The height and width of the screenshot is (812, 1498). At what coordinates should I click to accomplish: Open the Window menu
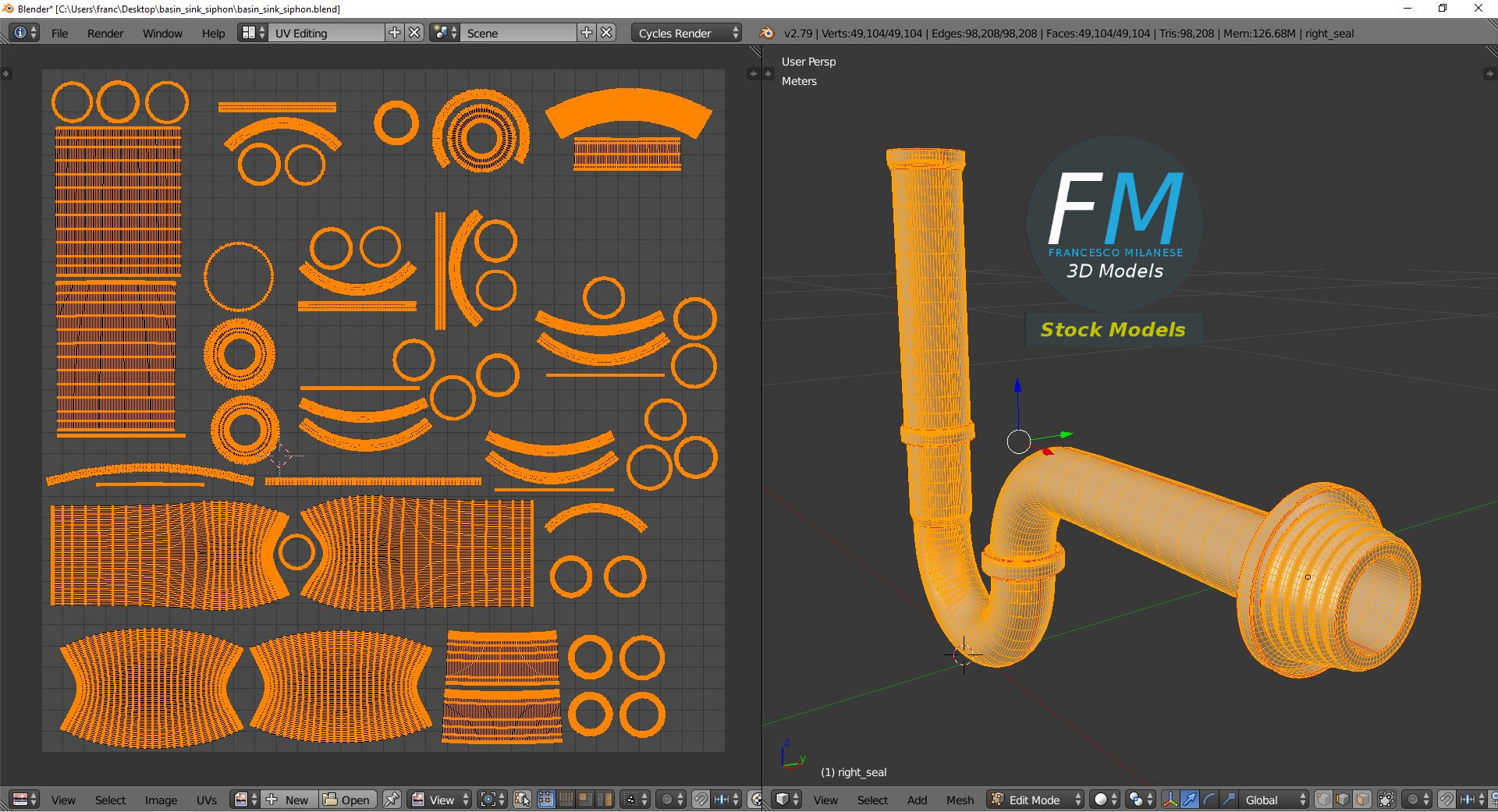(162, 33)
